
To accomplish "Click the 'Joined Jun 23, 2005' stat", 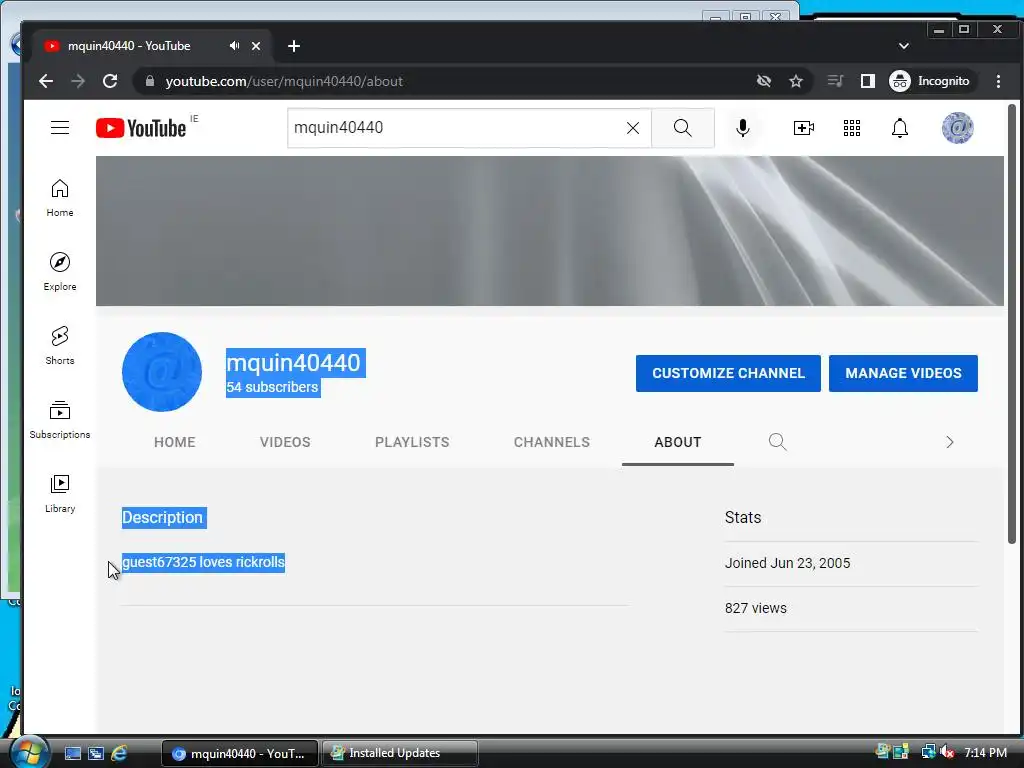I will tap(788, 563).
